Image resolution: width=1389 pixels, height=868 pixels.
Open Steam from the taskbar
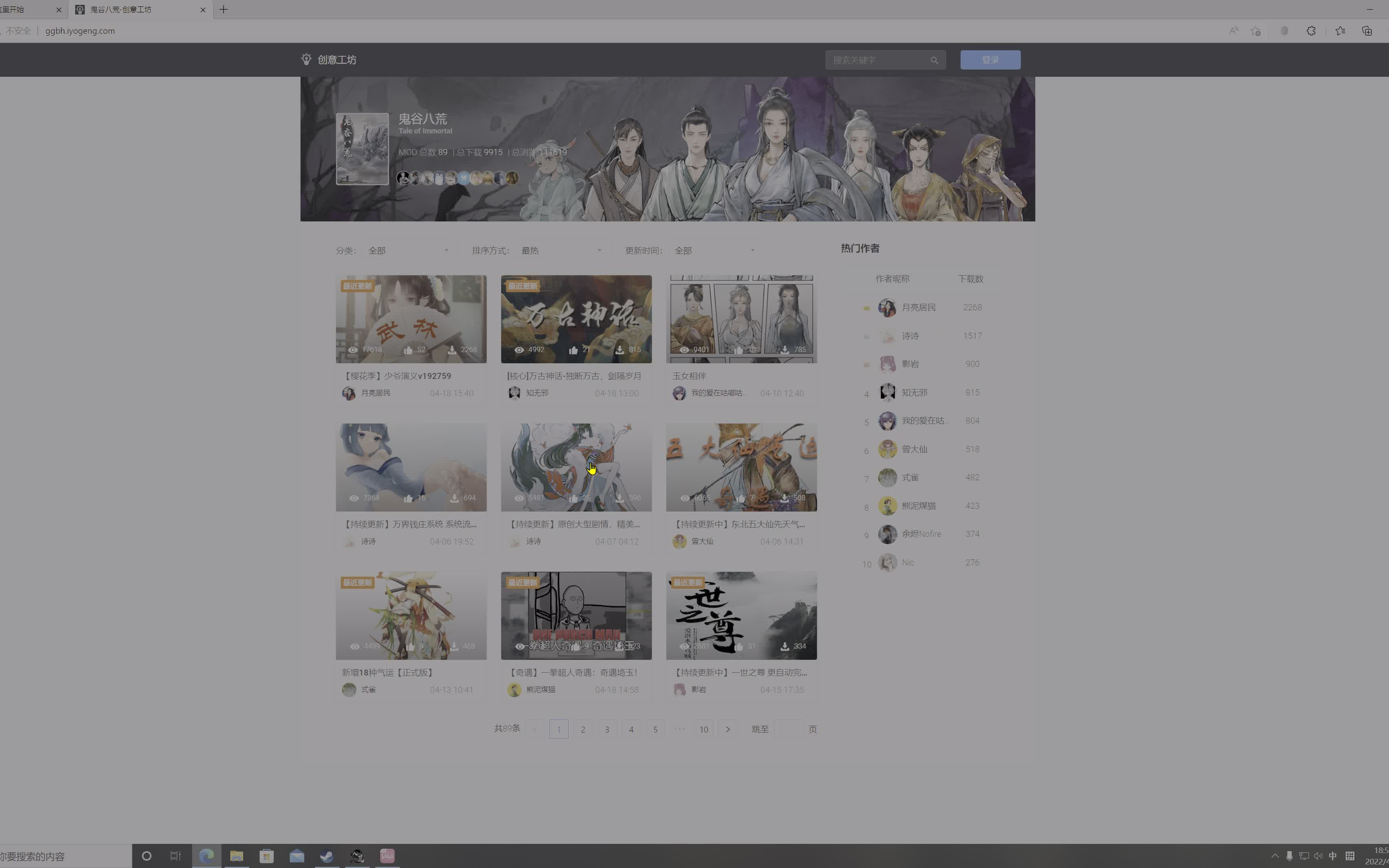(327, 856)
